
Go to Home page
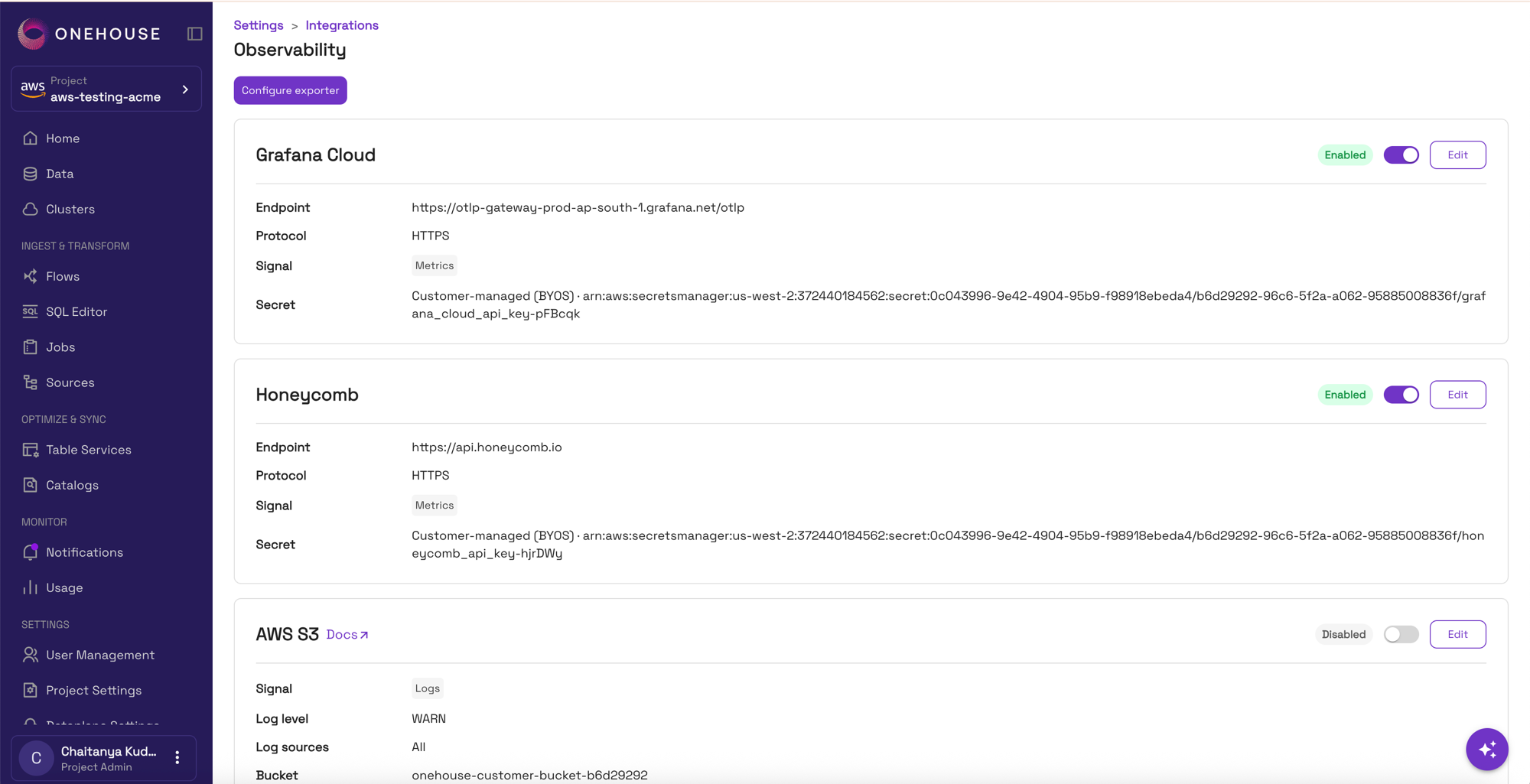(x=63, y=138)
